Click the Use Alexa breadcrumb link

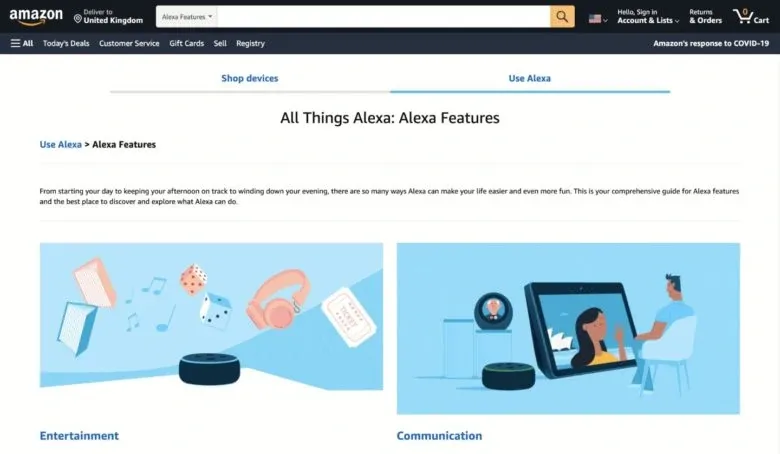pos(61,144)
